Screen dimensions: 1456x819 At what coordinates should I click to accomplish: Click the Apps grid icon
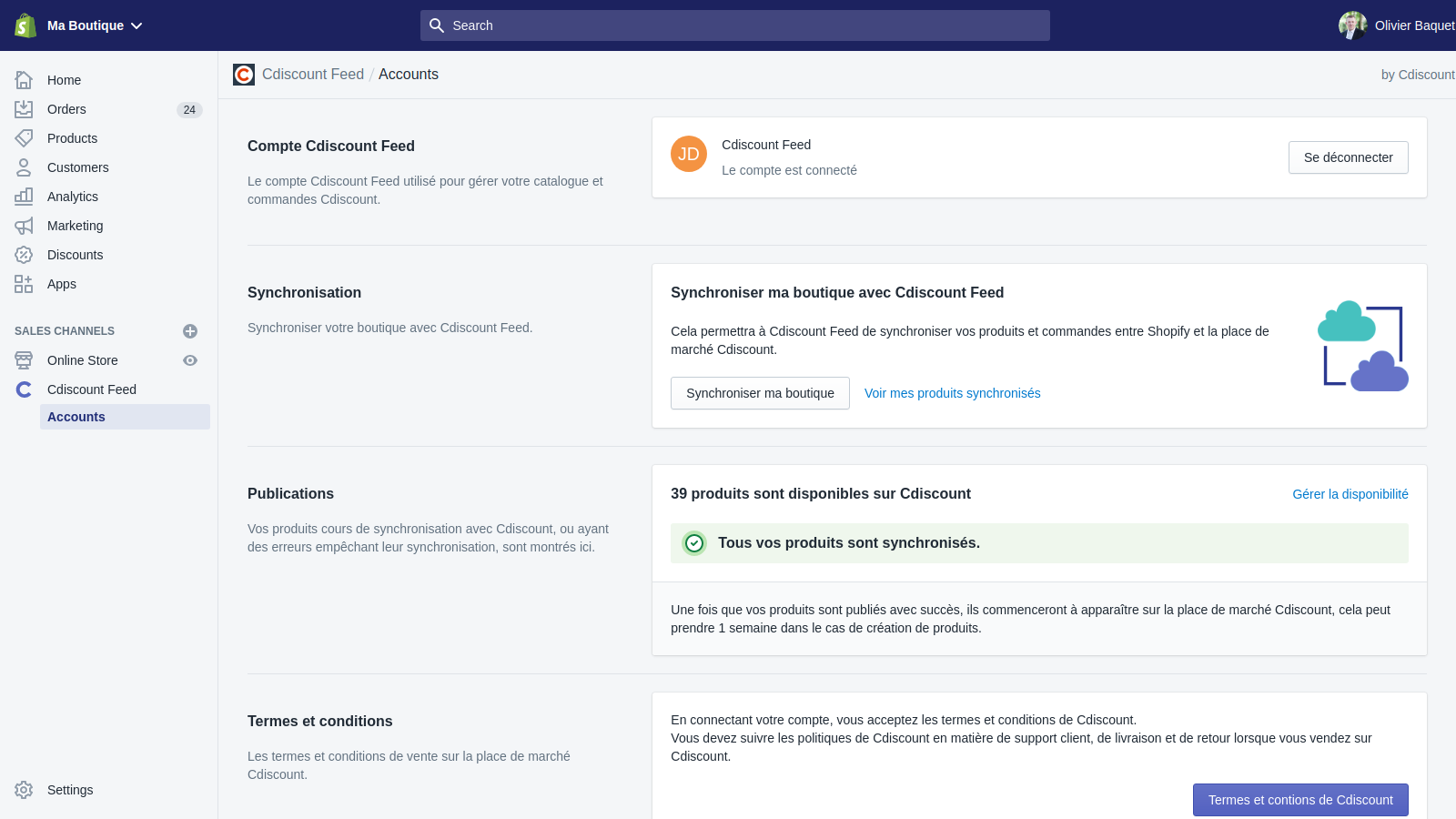click(x=24, y=284)
